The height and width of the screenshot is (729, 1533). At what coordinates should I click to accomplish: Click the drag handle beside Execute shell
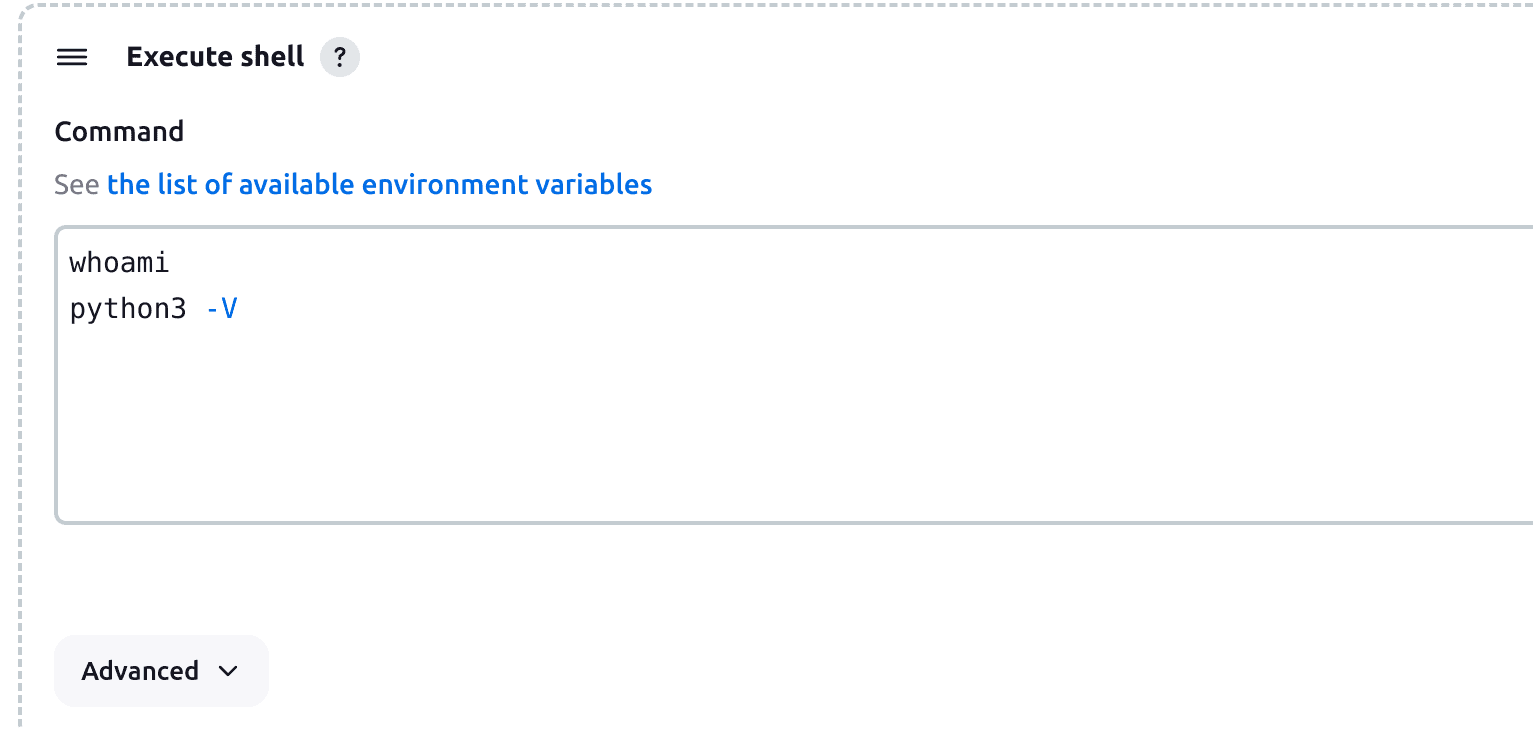coord(72,58)
